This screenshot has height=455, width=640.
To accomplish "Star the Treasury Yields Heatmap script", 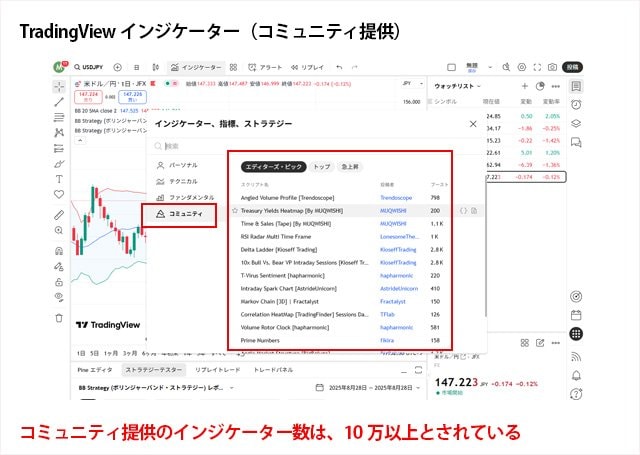I will pyautogui.click(x=235, y=211).
